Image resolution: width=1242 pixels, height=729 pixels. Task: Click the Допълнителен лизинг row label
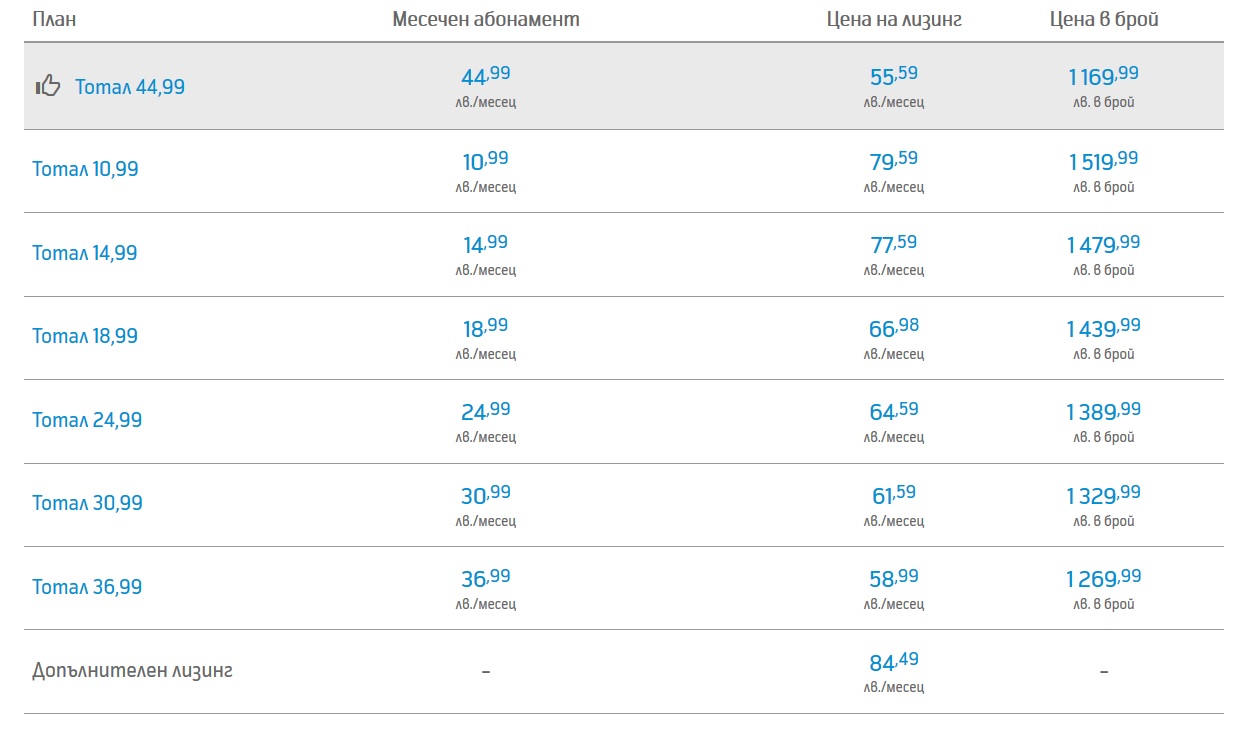(132, 671)
